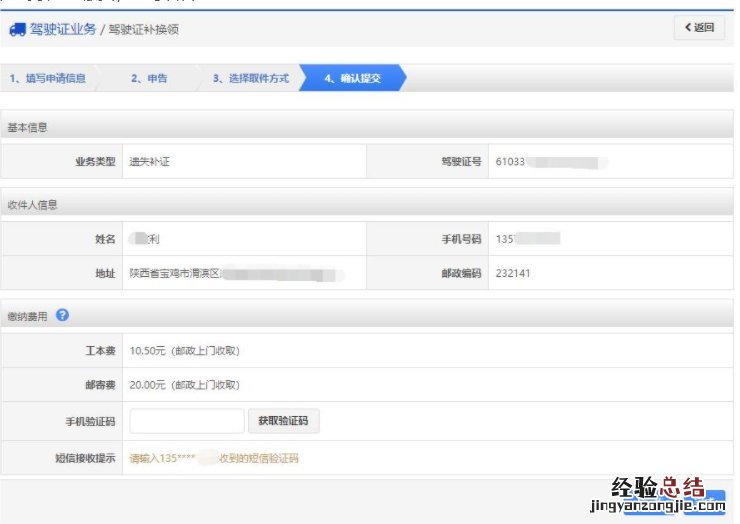Focus the 手机验证码 input box
The height and width of the screenshot is (524, 740).
(x=187, y=421)
